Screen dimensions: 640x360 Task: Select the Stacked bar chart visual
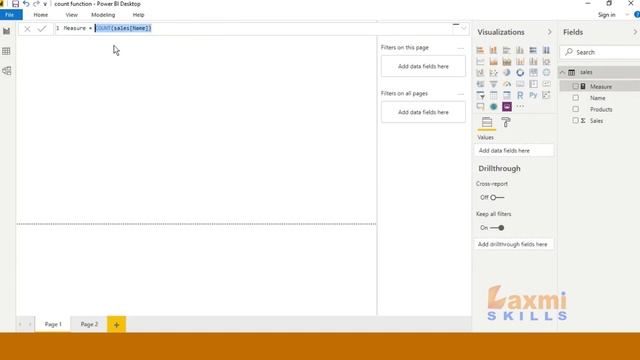click(480, 50)
